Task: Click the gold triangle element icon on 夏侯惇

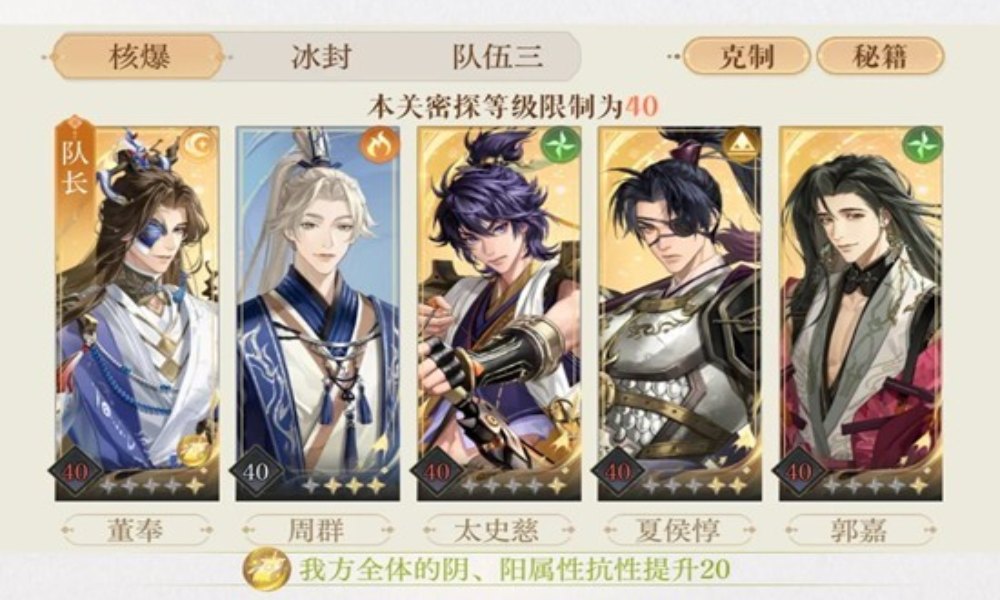Action: tap(740, 144)
